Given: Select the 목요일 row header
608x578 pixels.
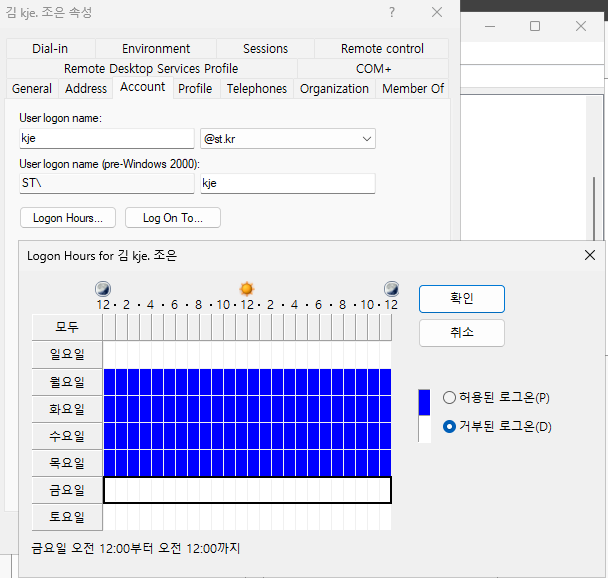Looking at the screenshot, I should click(67, 463).
